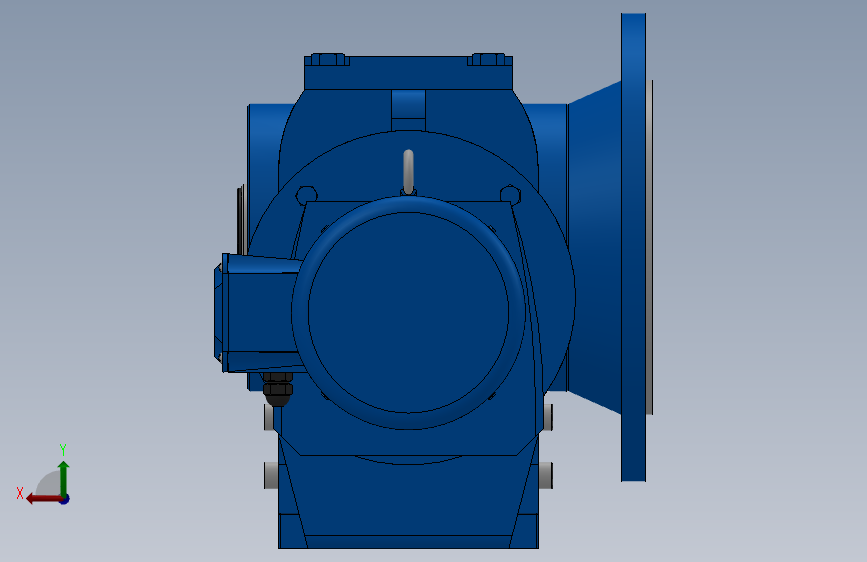The width and height of the screenshot is (867, 562).
Task: Select the circular motor fan cover face
Action: (x=408, y=313)
